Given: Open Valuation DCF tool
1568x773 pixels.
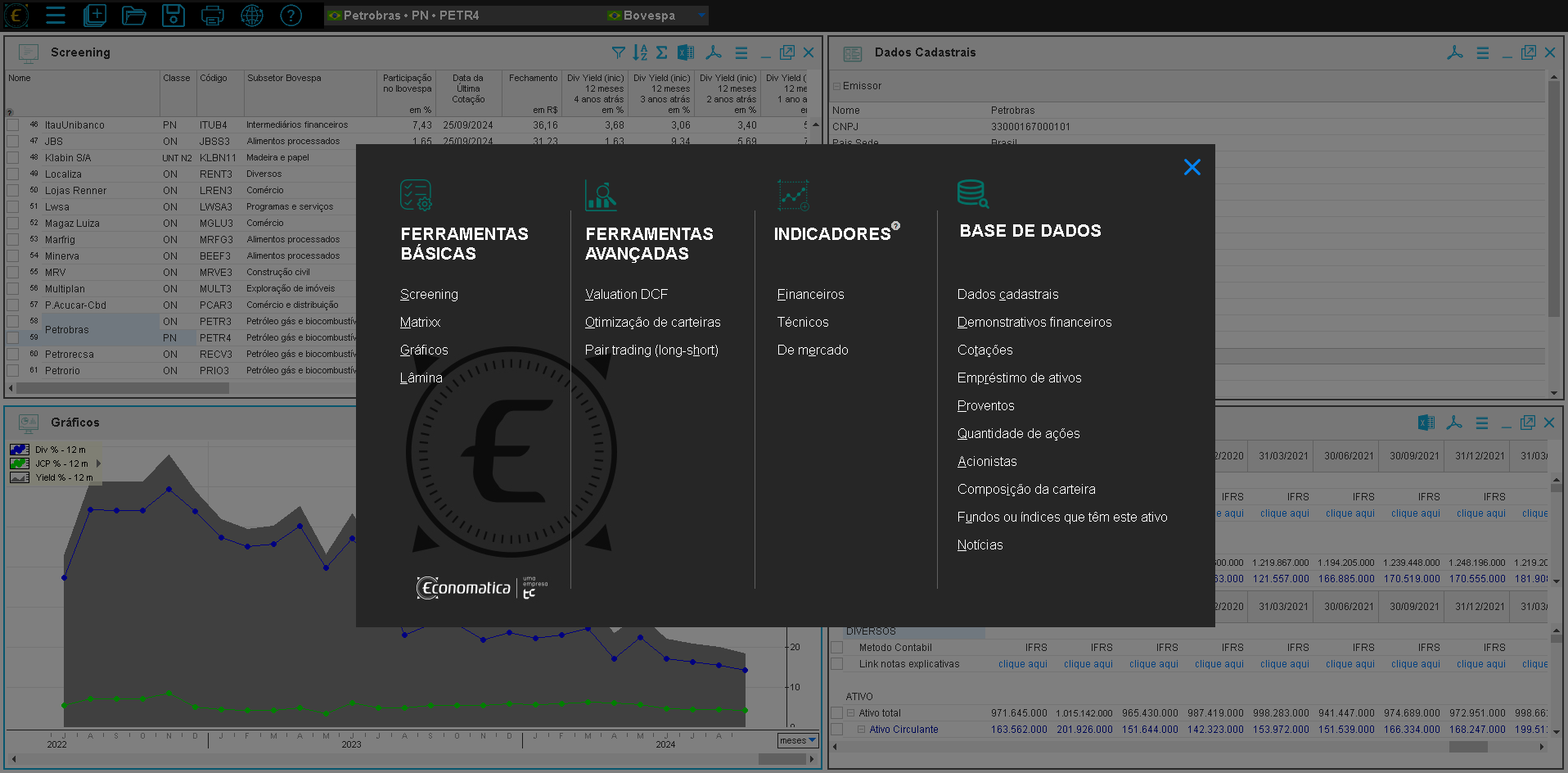Looking at the screenshot, I should point(626,295).
